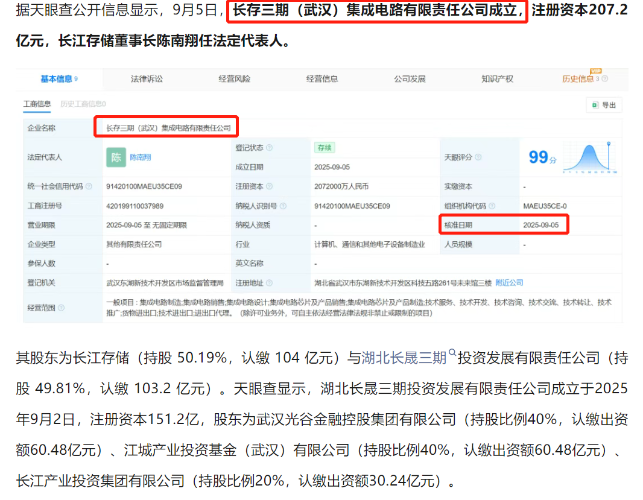Select the 历史工商信息 sub-tab
643x500 pixels.
point(83,104)
